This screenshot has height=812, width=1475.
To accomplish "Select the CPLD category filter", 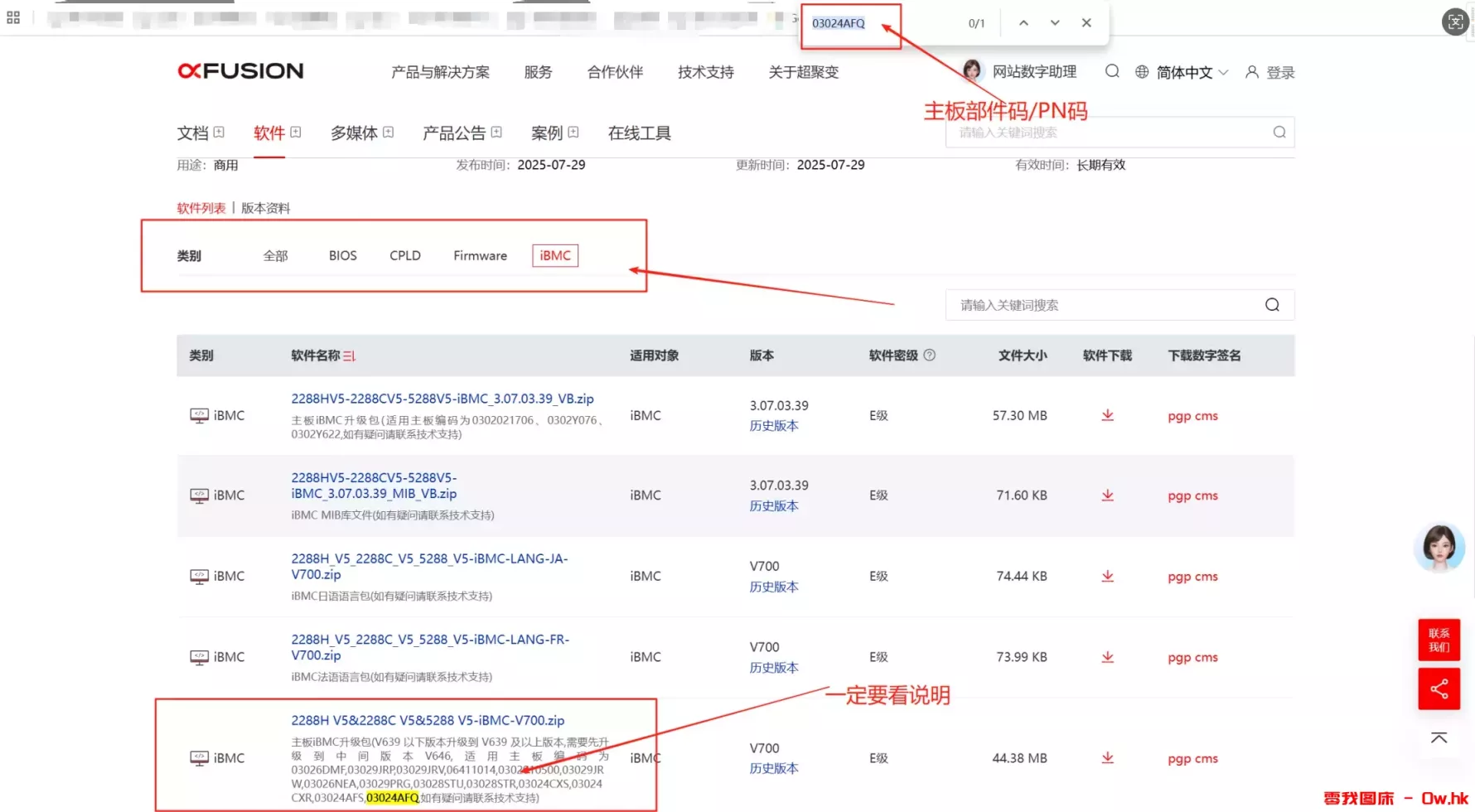I will coord(405,256).
